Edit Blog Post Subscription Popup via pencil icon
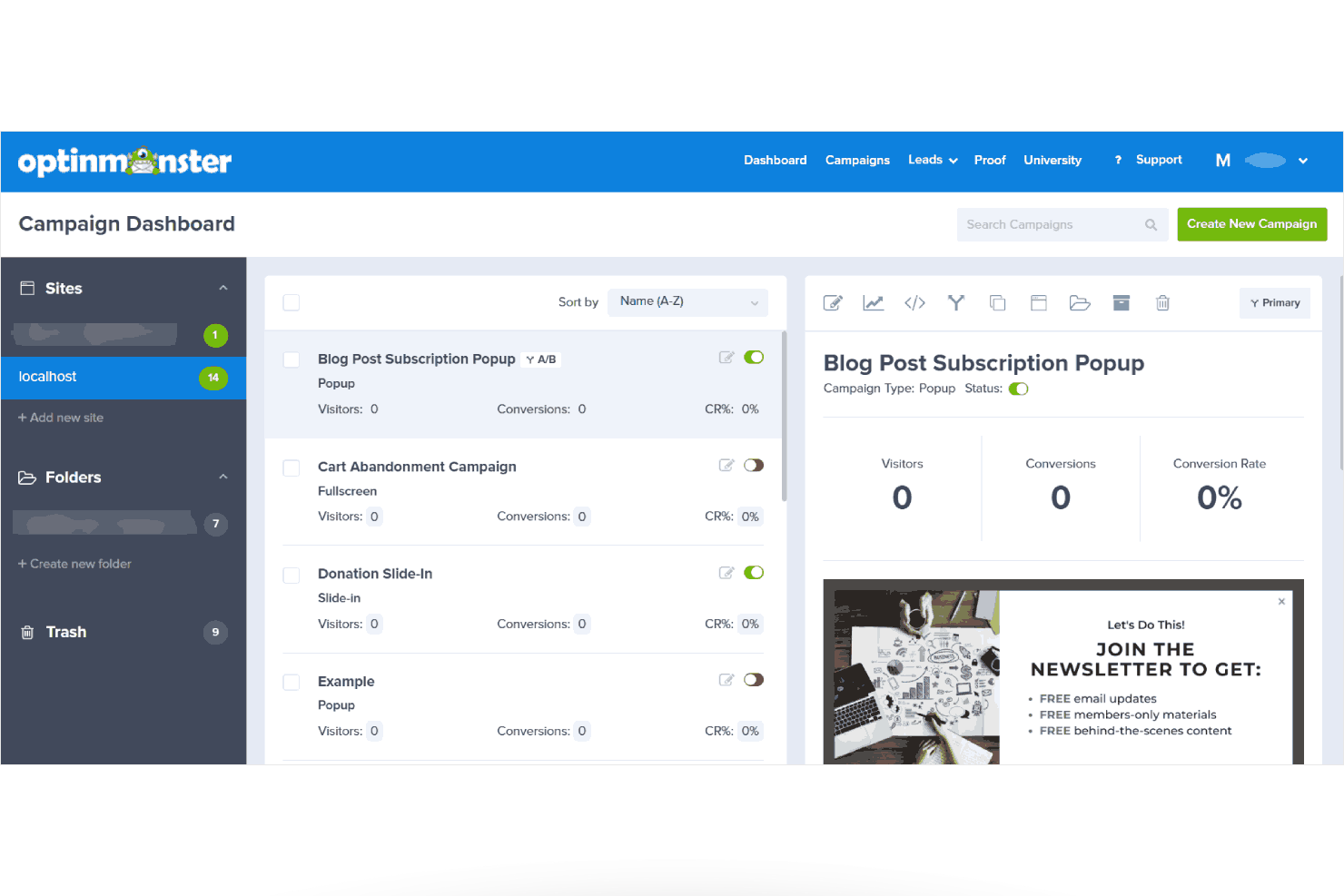 726,358
